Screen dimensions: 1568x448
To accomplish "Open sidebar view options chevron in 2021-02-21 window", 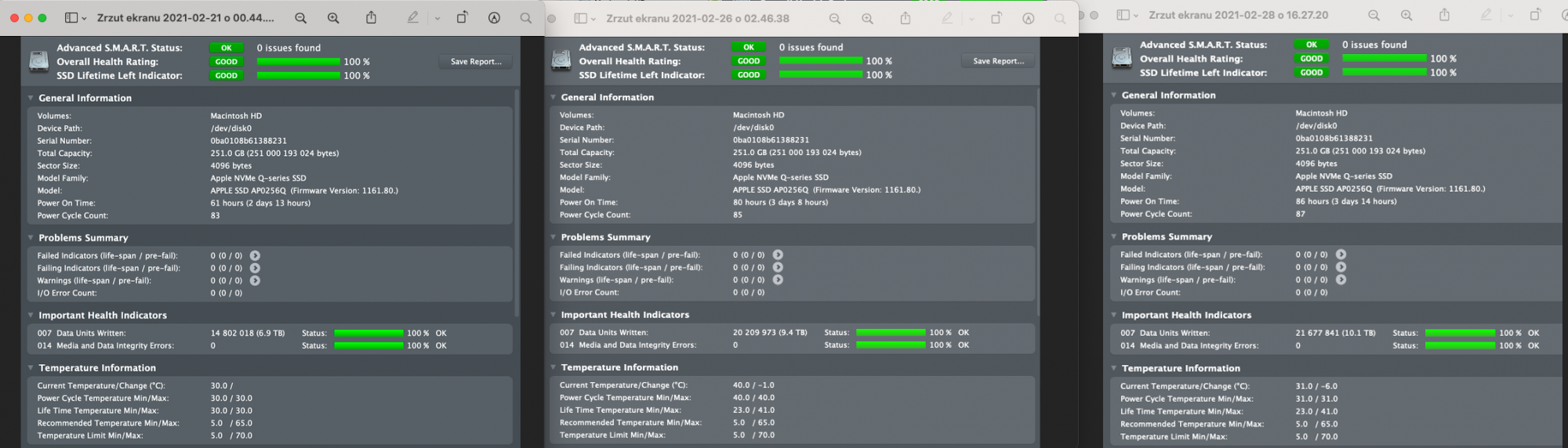I will (x=84, y=18).
